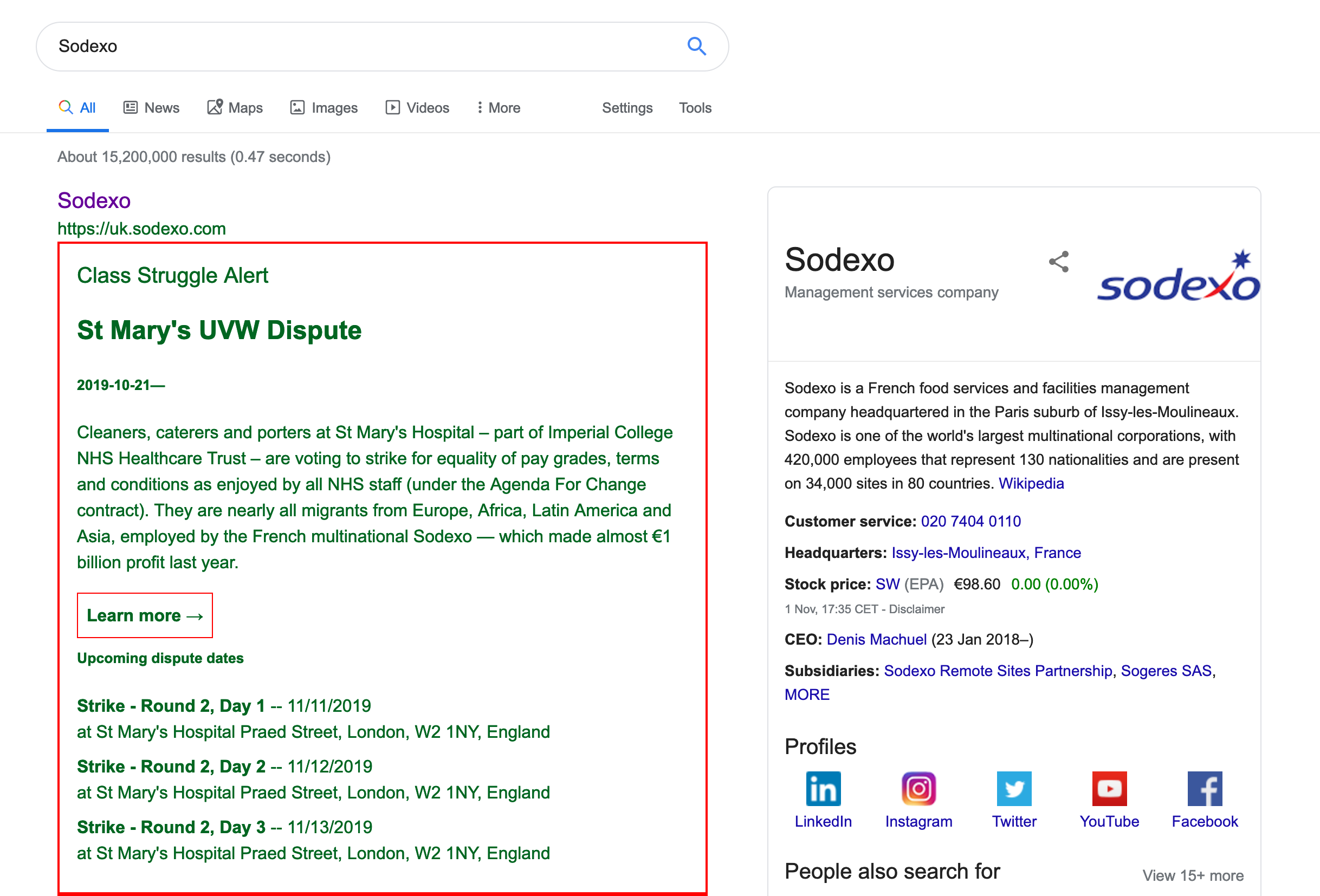Switch to the Maps tab

pos(235,107)
